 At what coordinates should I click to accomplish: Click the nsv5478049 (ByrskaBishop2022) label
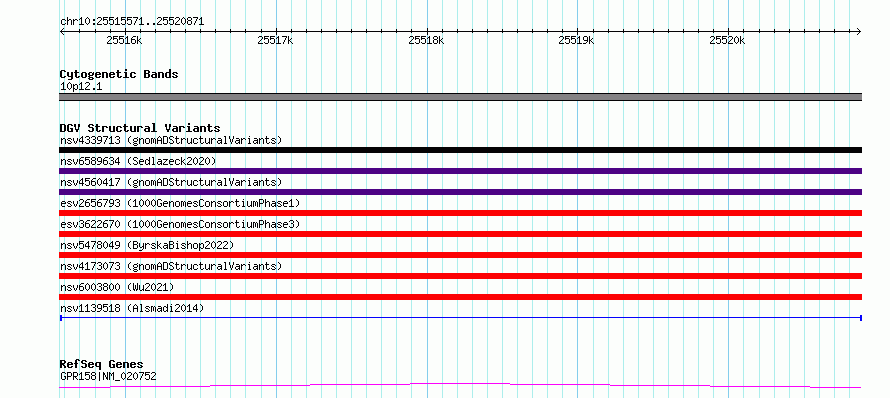pos(147,245)
